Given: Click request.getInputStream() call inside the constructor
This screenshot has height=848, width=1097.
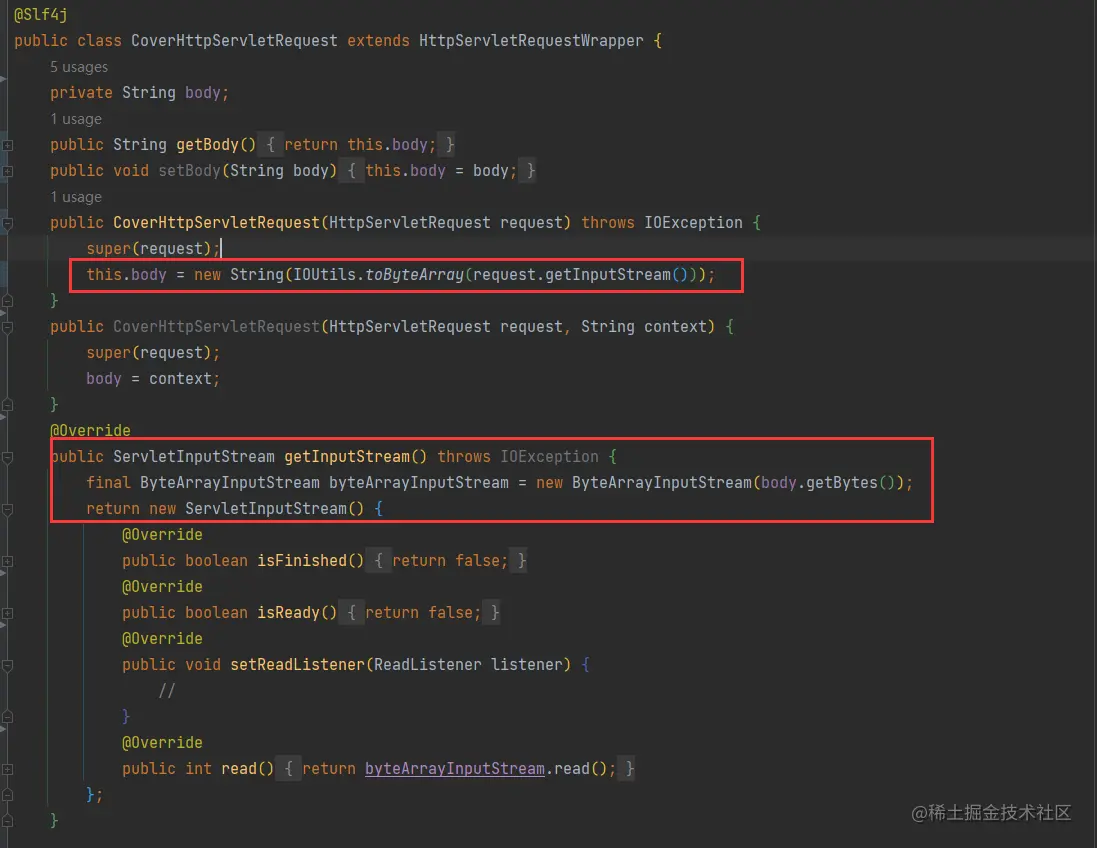Looking at the screenshot, I should pos(581,275).
